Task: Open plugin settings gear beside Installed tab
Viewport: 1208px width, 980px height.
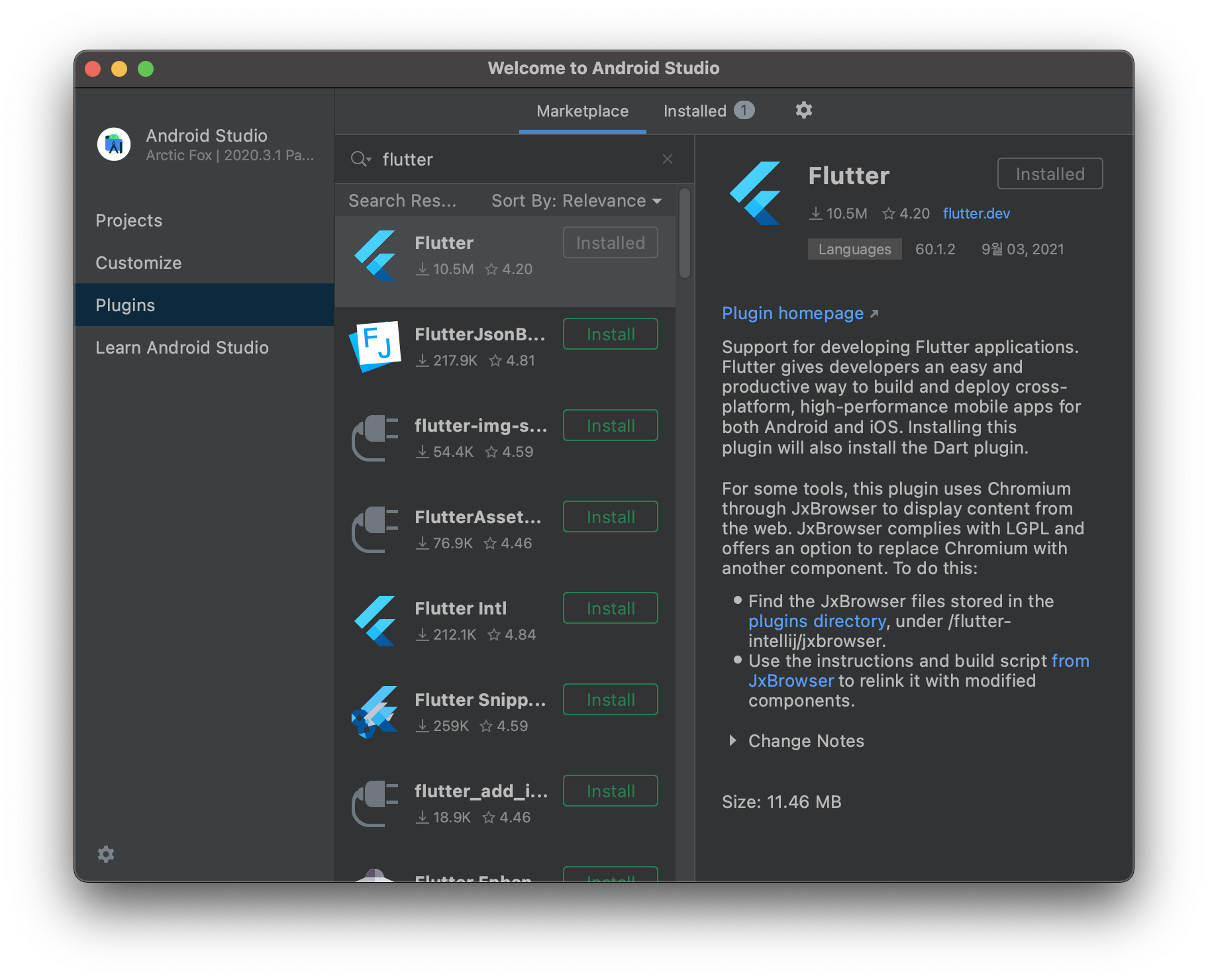Action: pos(803,110)
